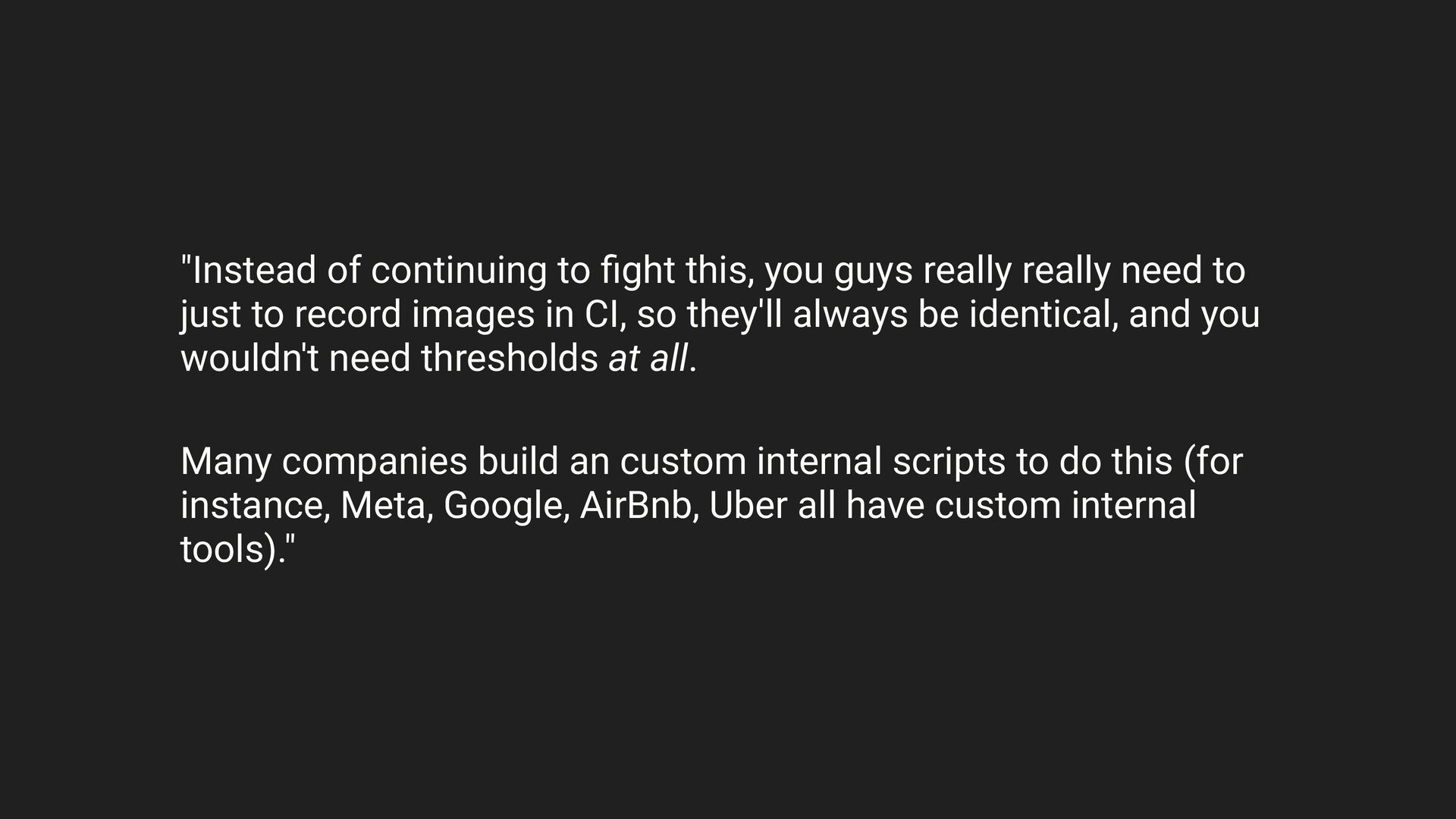Click the company name "Meta"

point(385,507)
